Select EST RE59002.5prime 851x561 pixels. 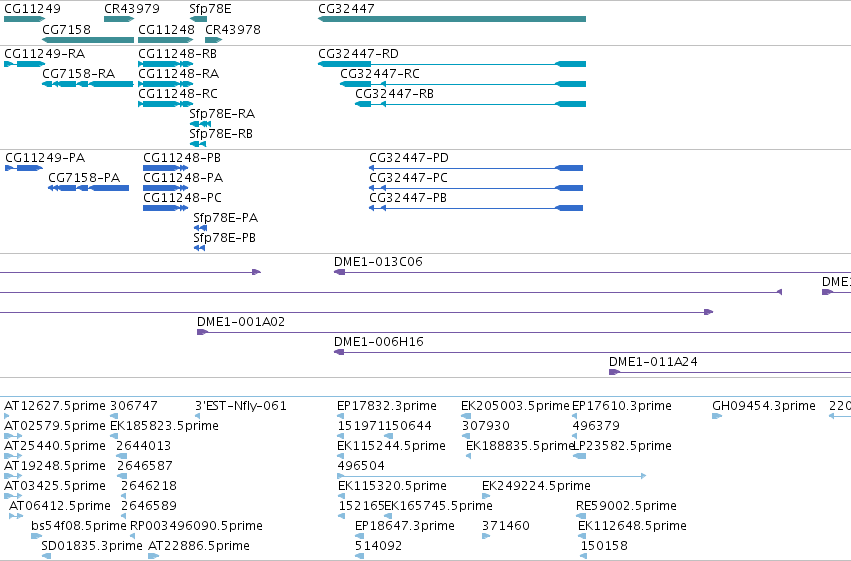(x=581, y=517)
